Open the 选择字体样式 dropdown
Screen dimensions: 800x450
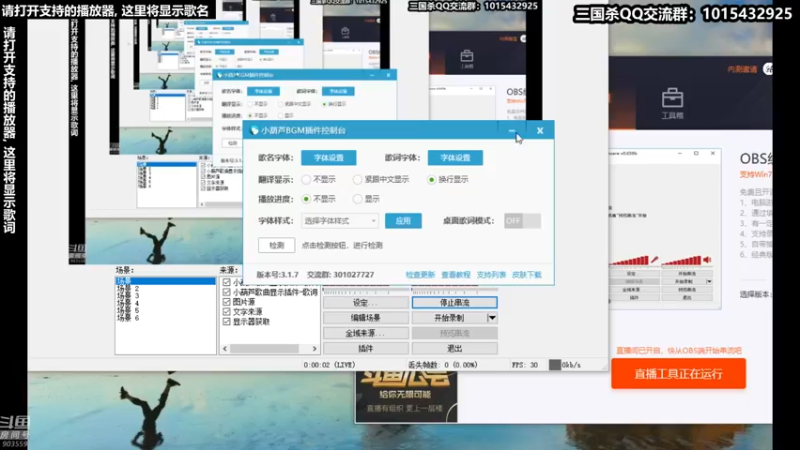point(340,221)
